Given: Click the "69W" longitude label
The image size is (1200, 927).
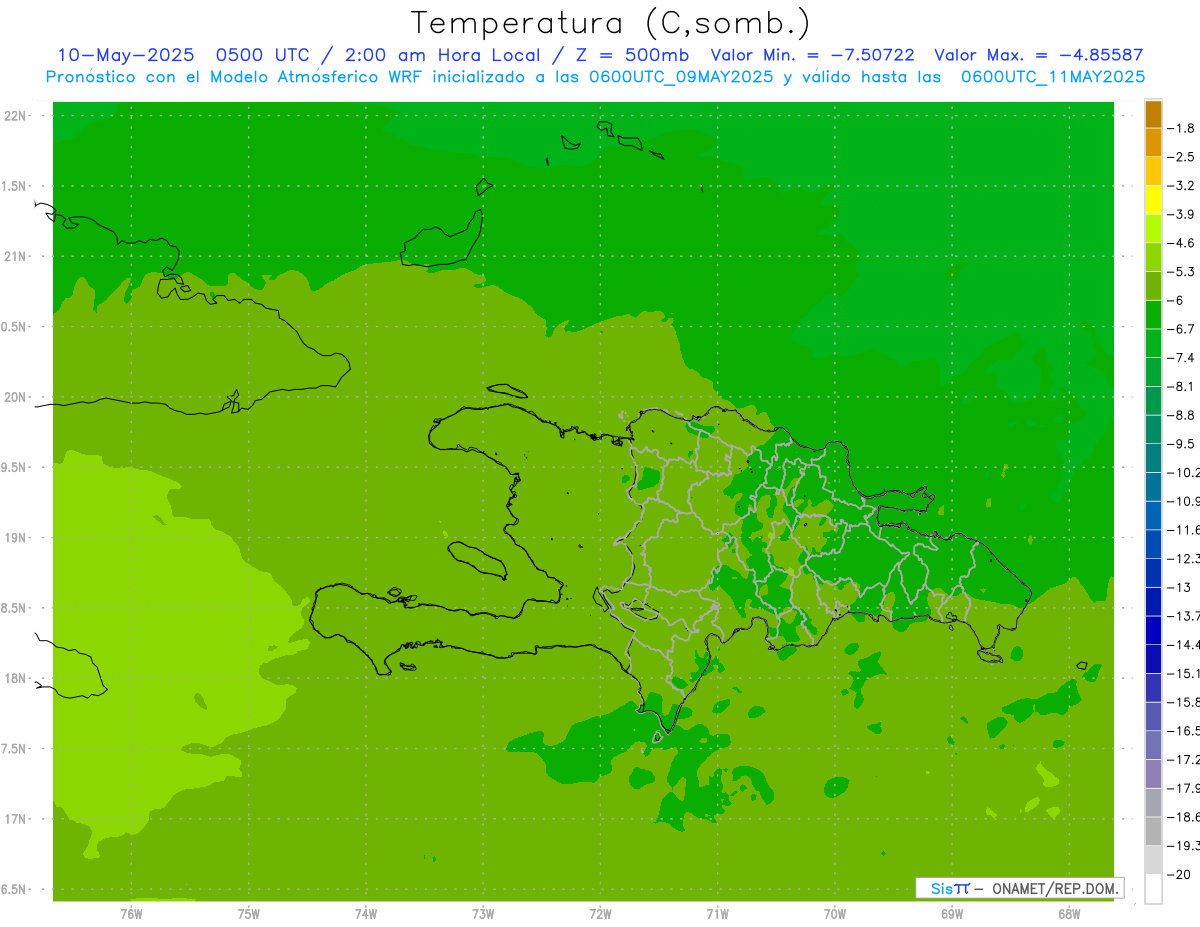Looking at the screenshot, I should (952, 913).
